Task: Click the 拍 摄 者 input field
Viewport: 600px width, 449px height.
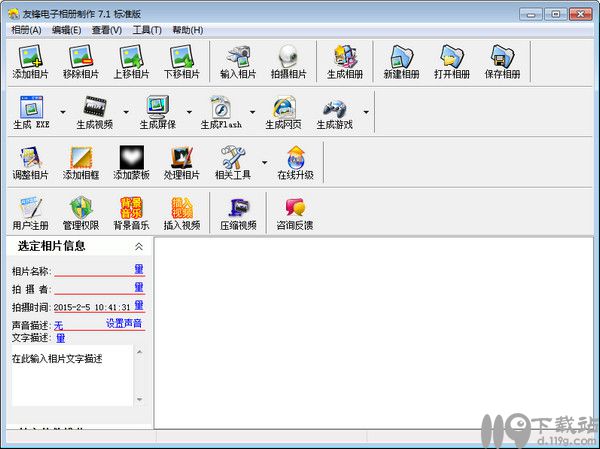Action: pos(94,288)
